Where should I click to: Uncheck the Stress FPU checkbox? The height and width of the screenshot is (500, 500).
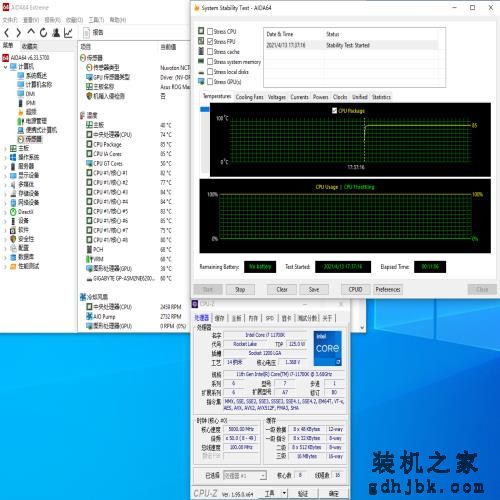[x=210, y=42]
